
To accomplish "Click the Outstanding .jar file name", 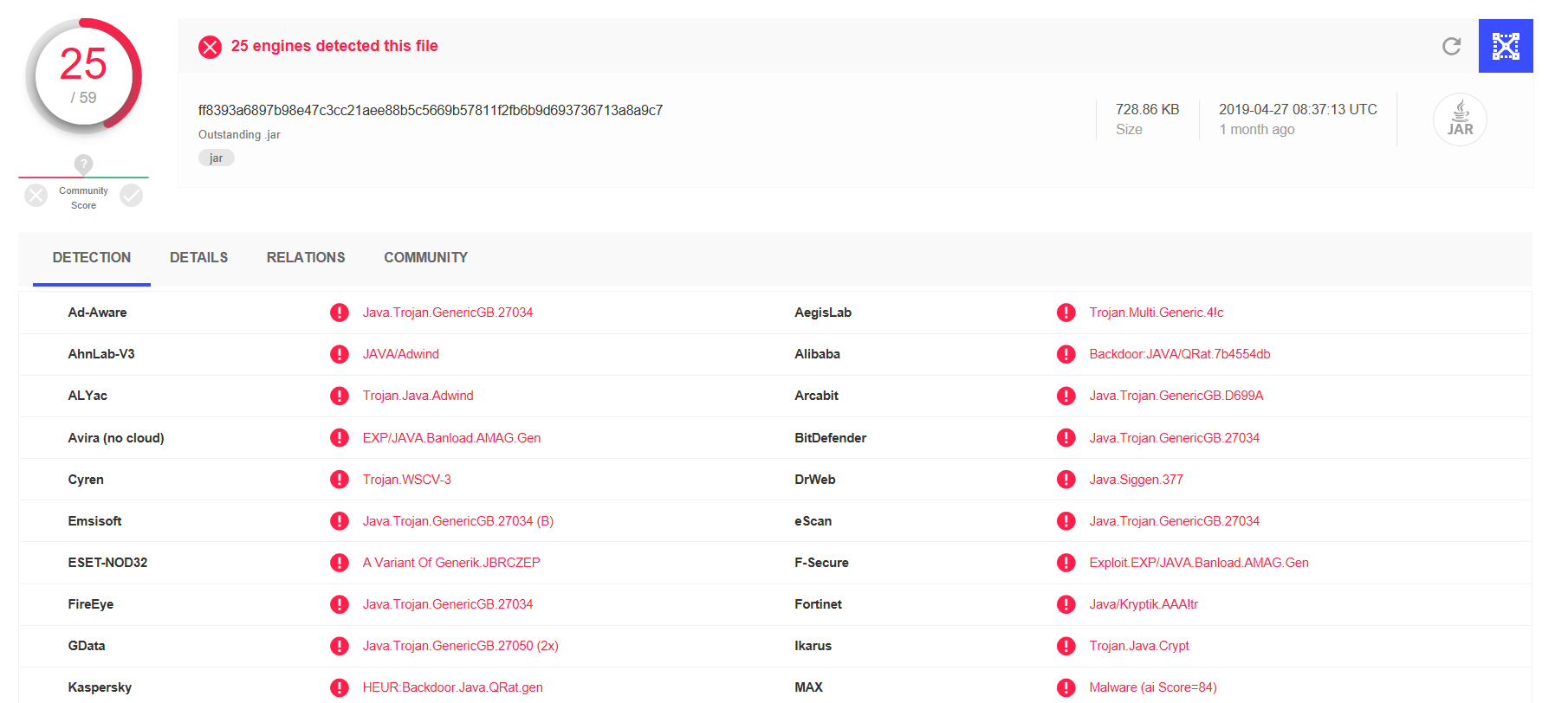I will 239,134.
